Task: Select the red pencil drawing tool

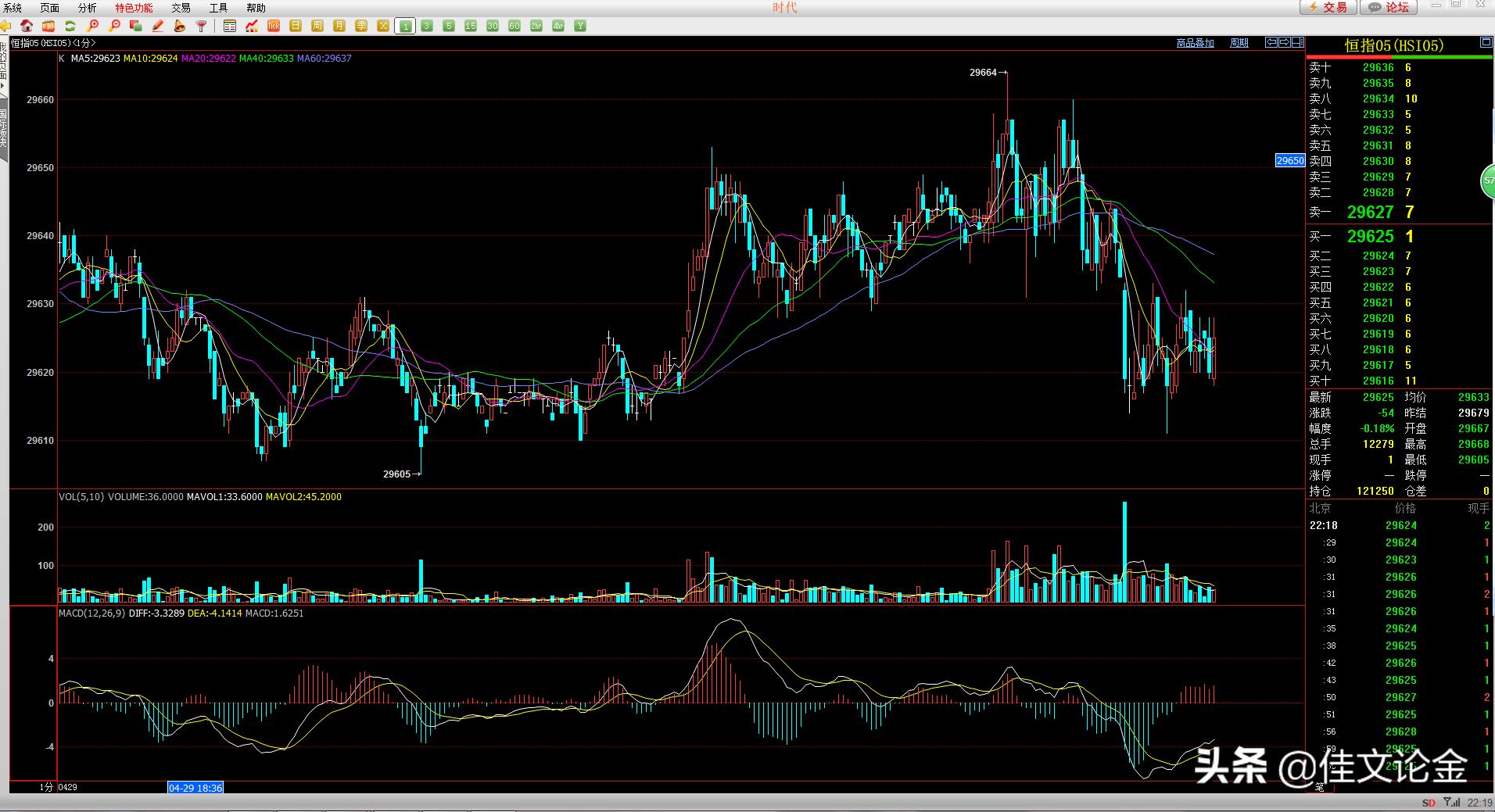Action: click(x=158, y=26)
